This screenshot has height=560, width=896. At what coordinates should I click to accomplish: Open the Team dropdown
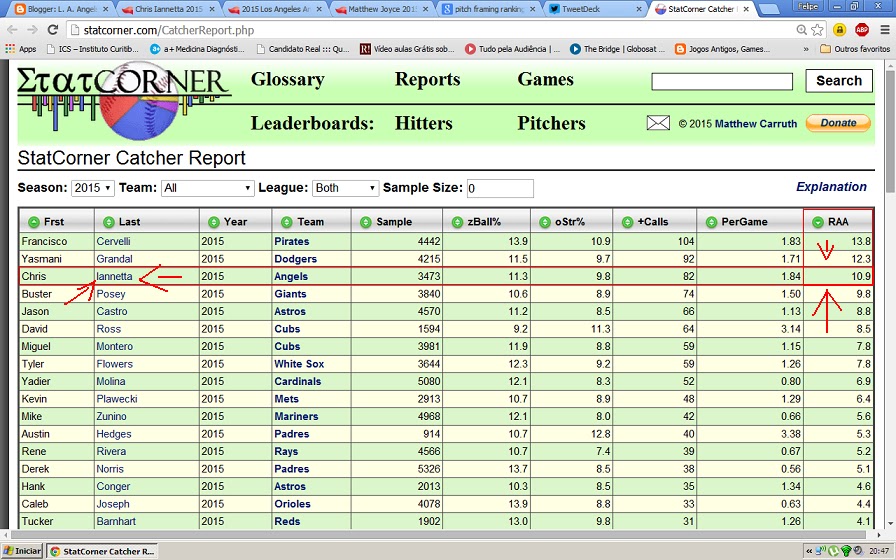[x=208, y=188]
